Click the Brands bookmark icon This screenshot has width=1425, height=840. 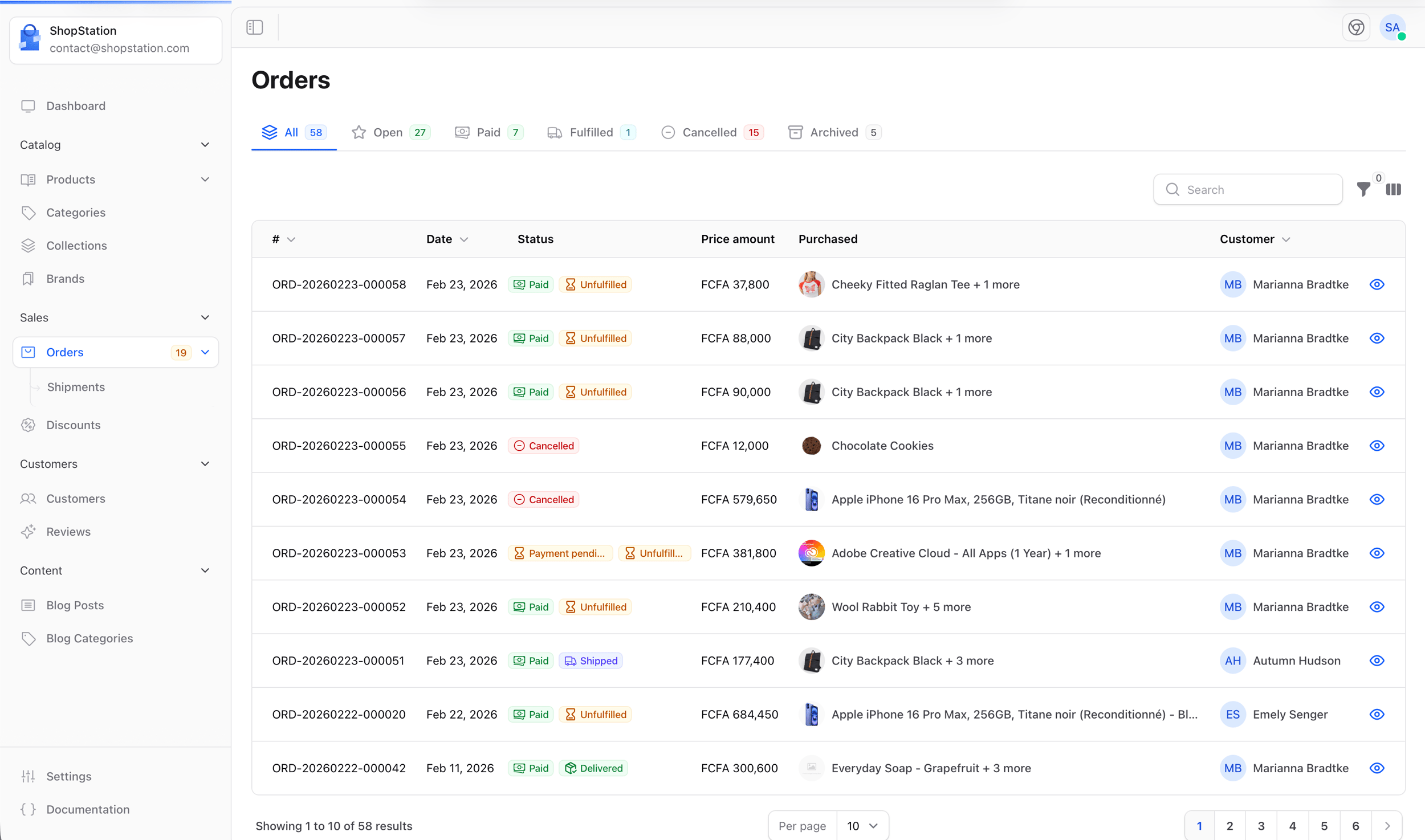28,279
